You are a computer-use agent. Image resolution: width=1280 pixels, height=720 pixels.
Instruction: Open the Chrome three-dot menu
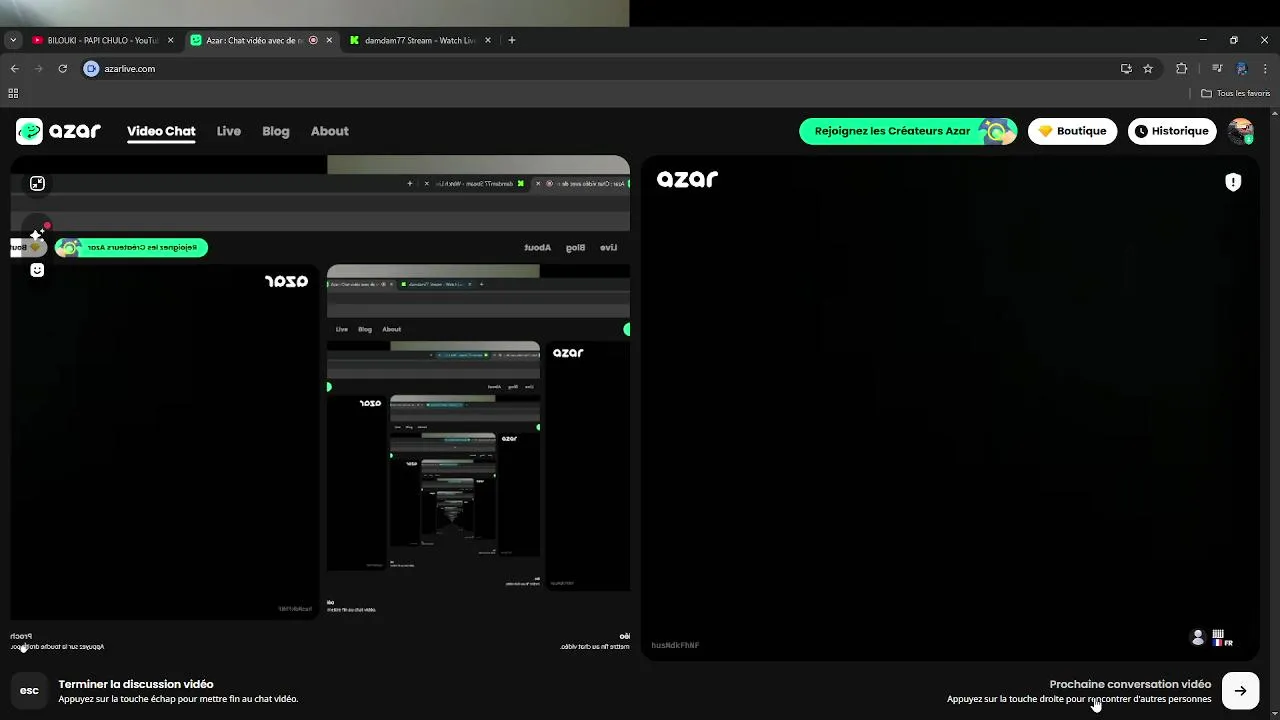(1266, 69)
